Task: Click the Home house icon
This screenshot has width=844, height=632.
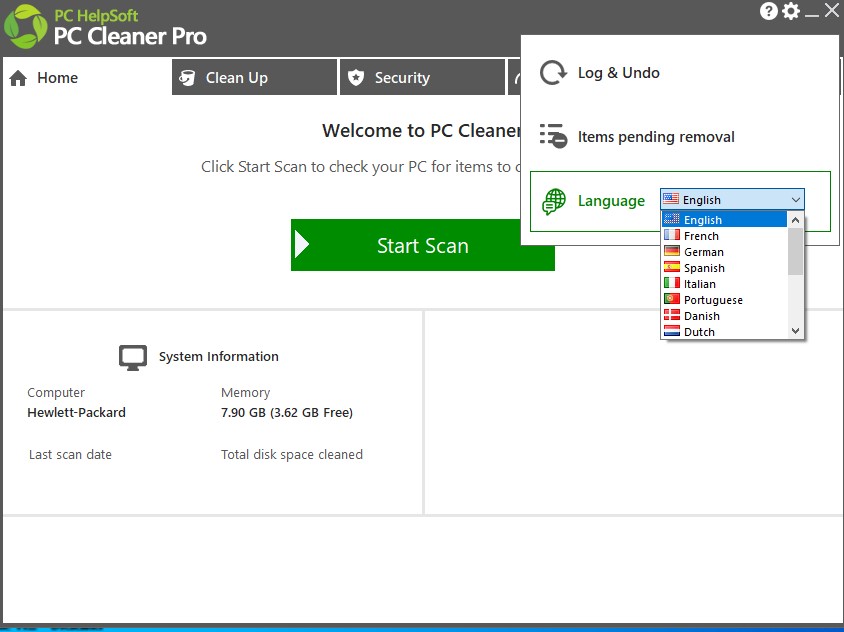Action: [x=18, y=78]
